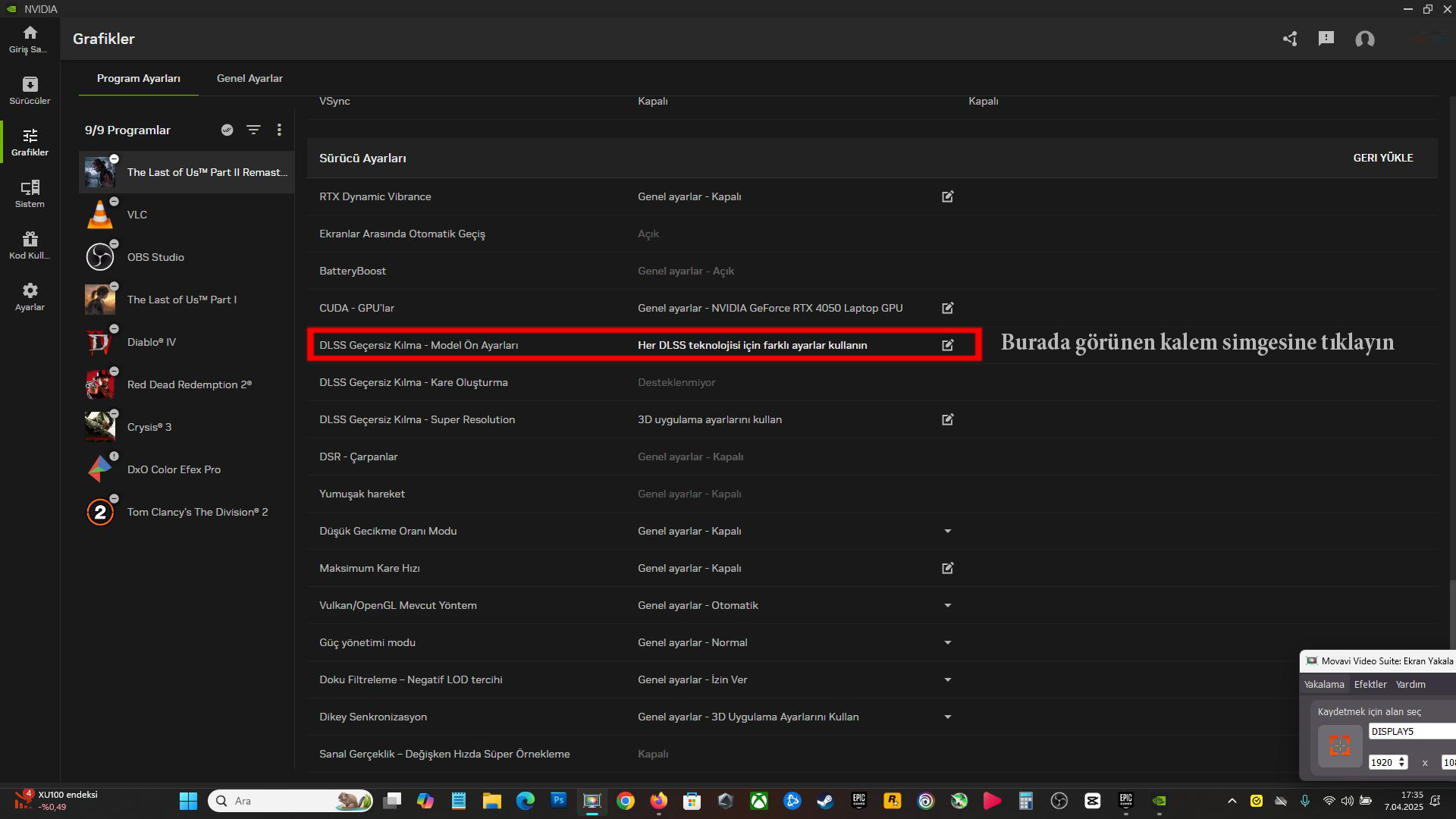Screen dimensions: 1456x819
Task: Switch to Genel Ayarlar tab
Action: [x=249, y=78]
